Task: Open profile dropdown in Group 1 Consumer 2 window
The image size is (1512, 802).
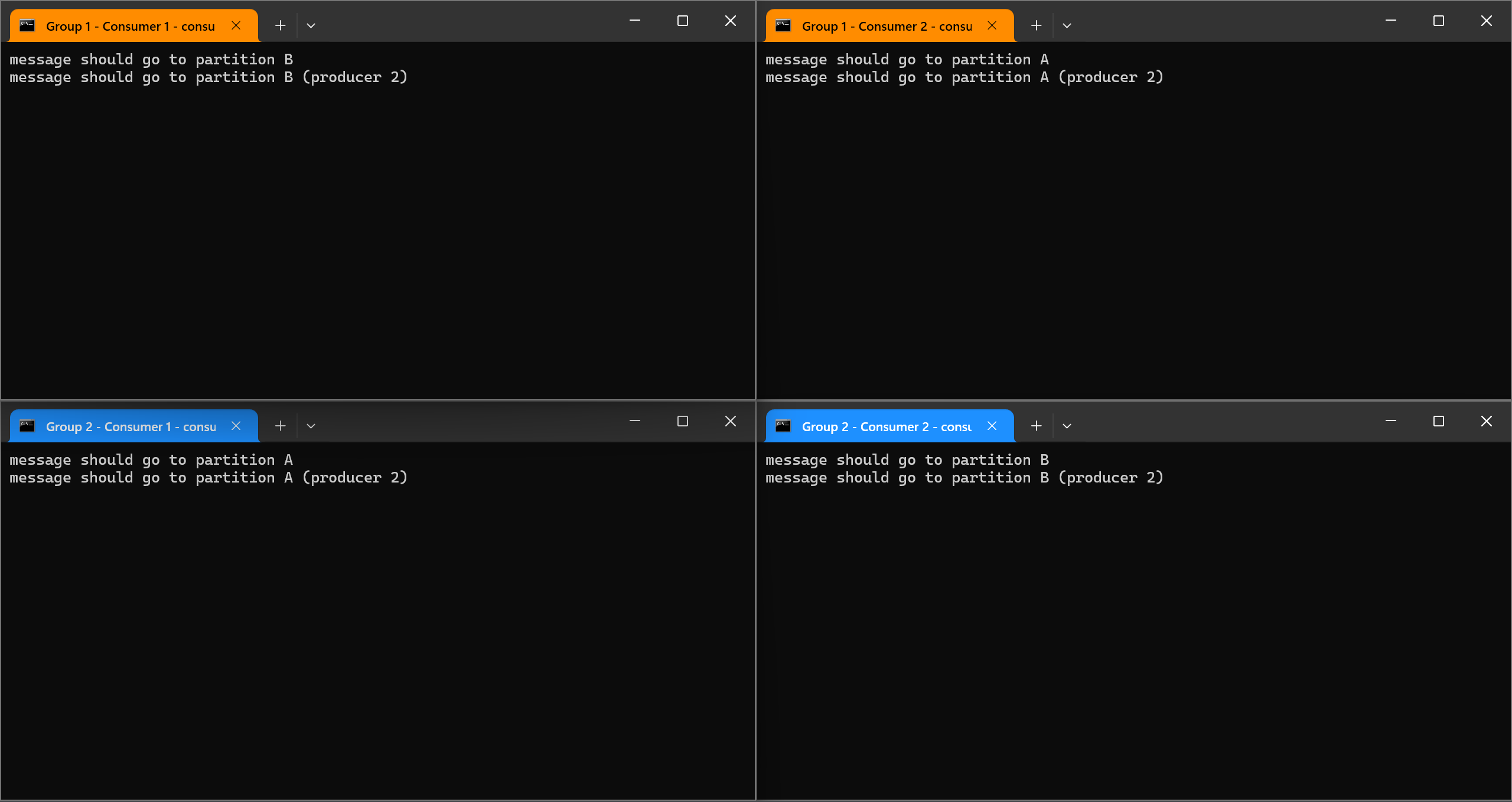Action: click(x=1067, y=25)
